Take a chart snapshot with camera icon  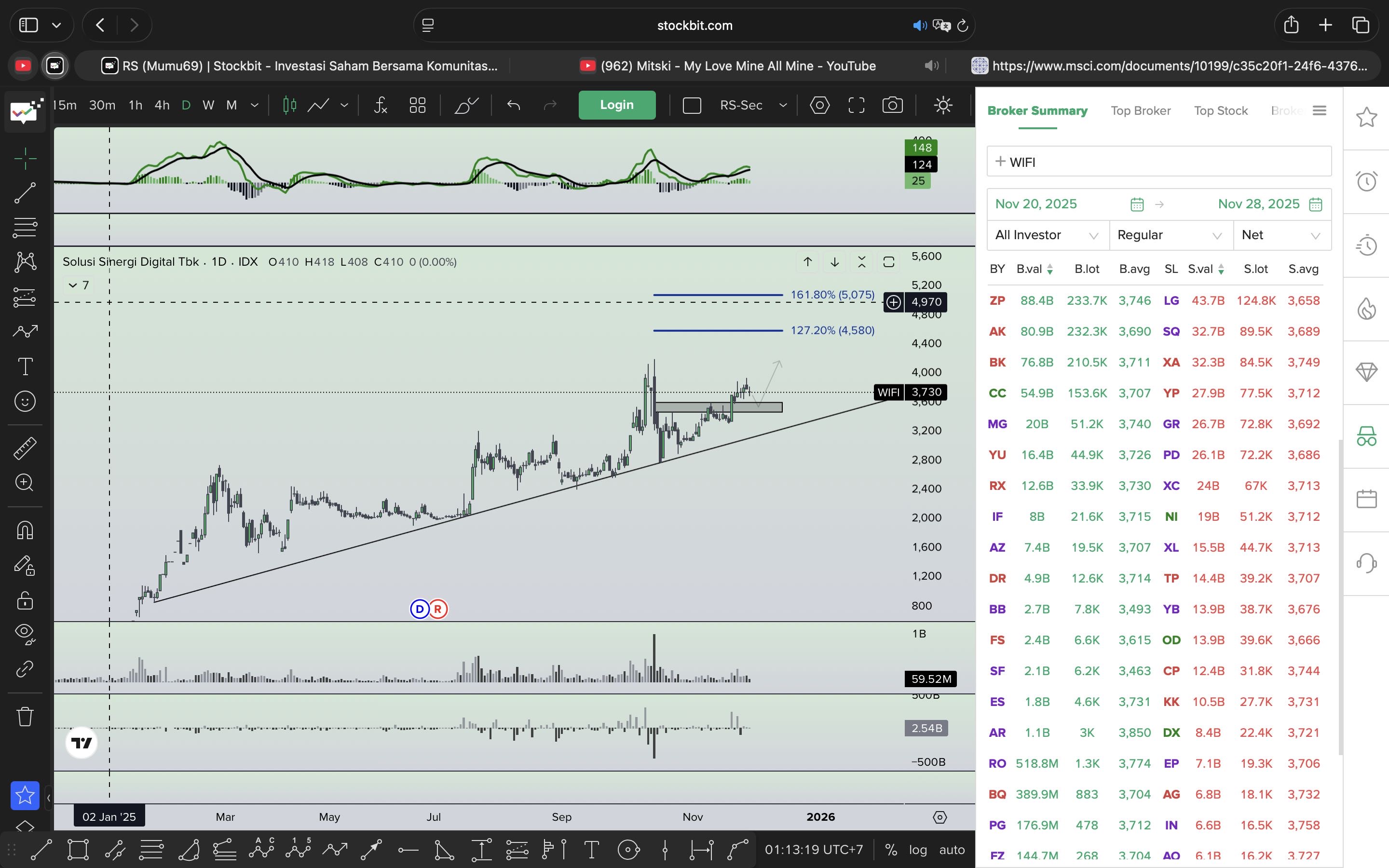(892, 105)
